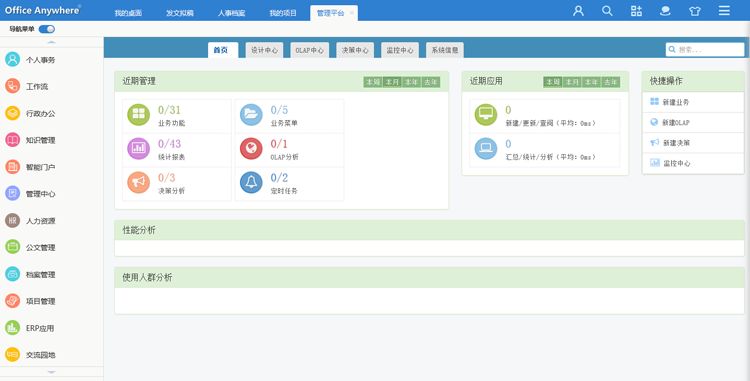Select 去年 filter in 近期应用 panel
The width and height of the screenshot is (750, 381).
click(610, 82)
